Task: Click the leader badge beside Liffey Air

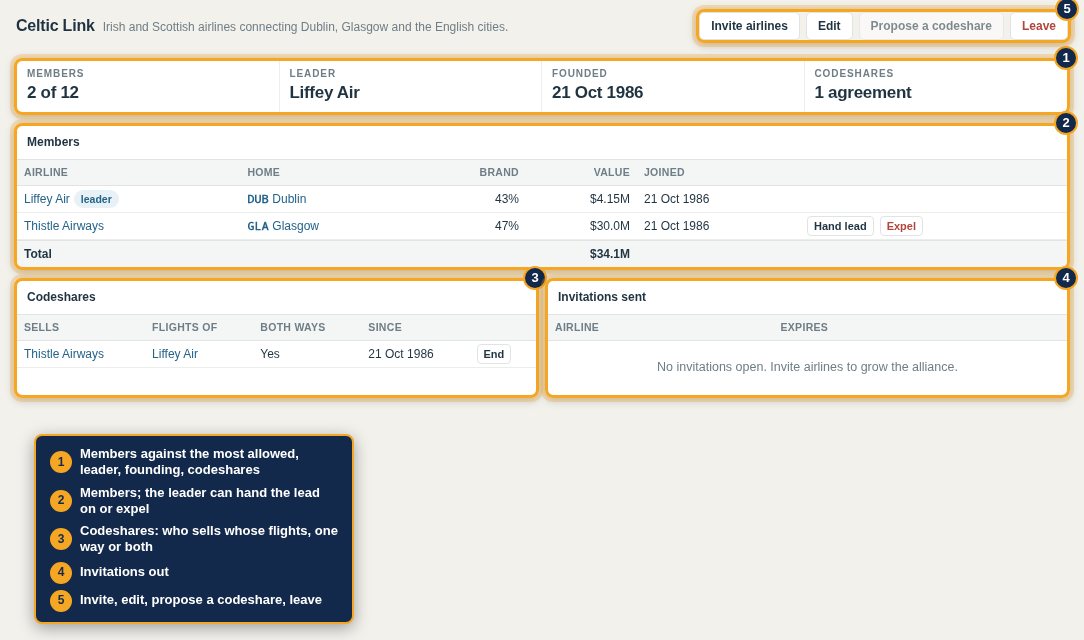Action: point(96,199)
